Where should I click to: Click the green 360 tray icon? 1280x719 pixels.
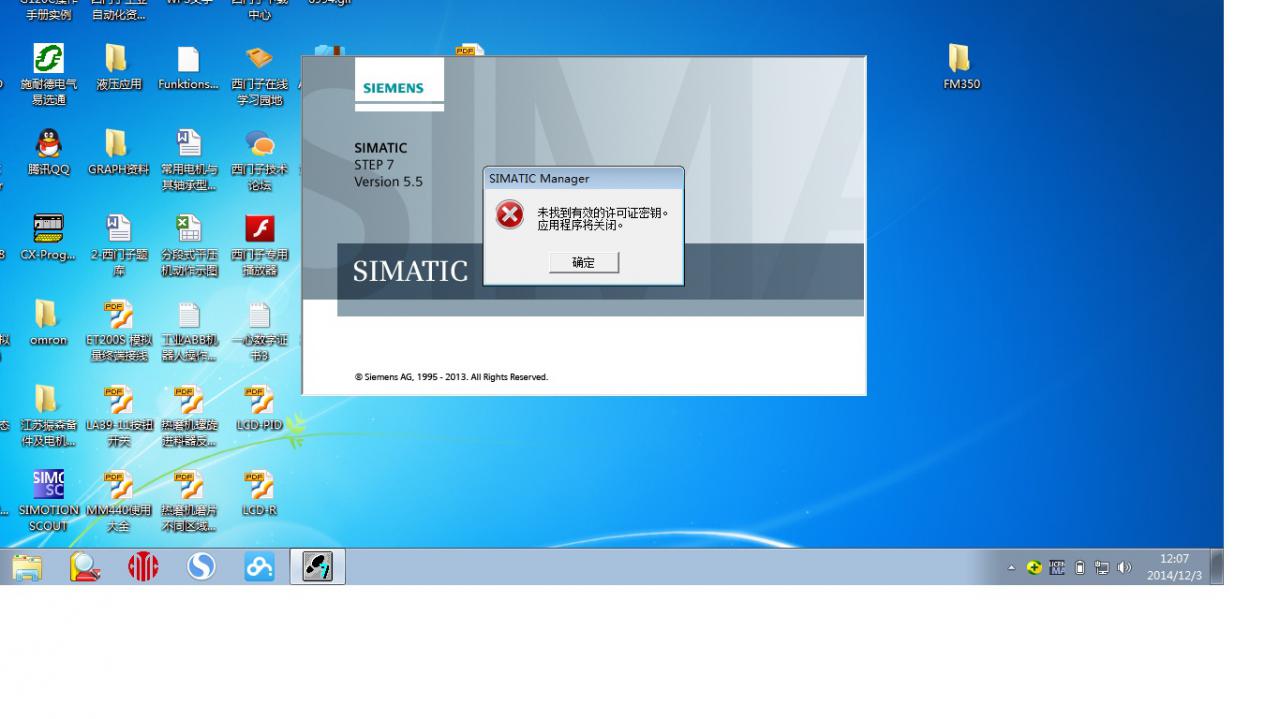pos(1034,568)
